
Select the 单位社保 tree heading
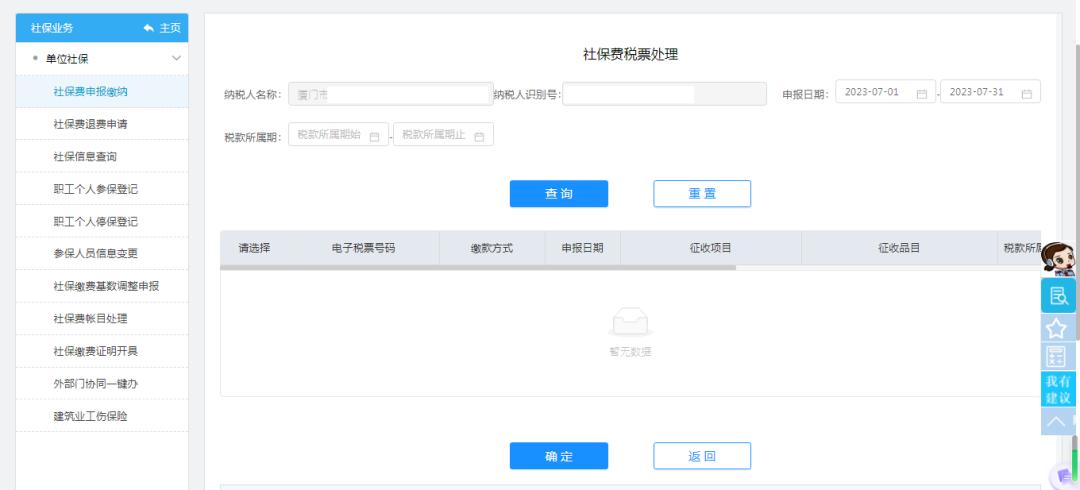coord(67,59)
